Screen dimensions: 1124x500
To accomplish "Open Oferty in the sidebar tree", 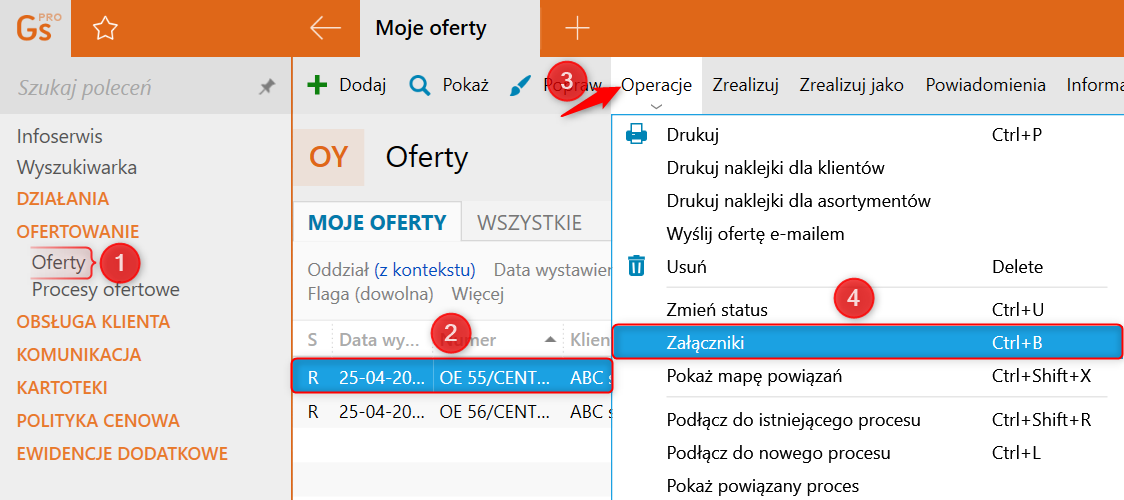I will (58, 262).
